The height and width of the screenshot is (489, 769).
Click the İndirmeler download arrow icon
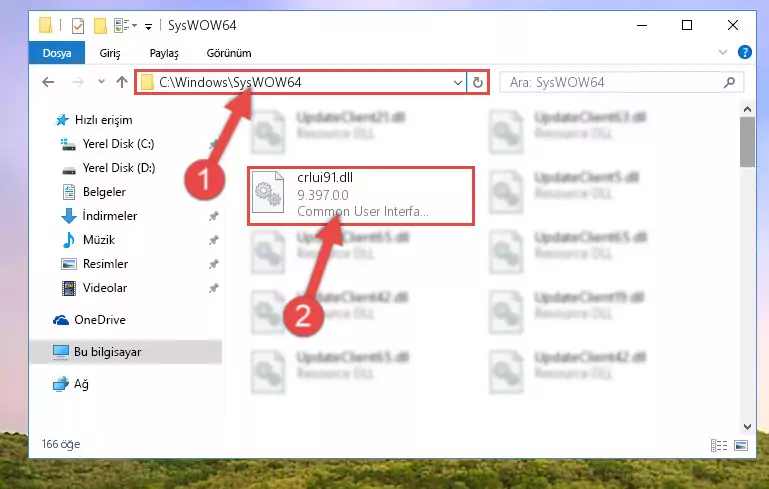[69, 216]
